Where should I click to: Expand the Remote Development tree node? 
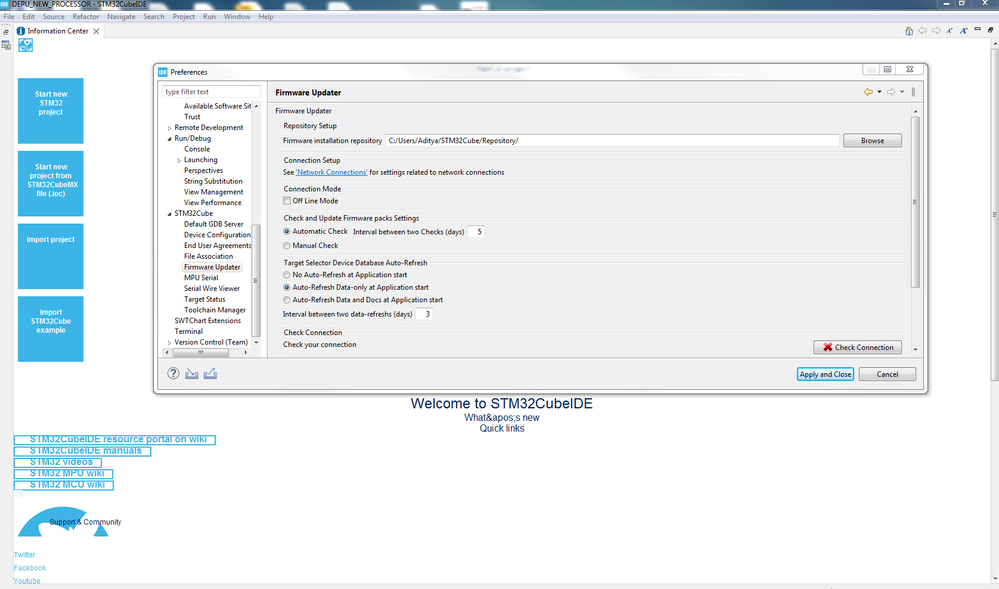(169, 128)
